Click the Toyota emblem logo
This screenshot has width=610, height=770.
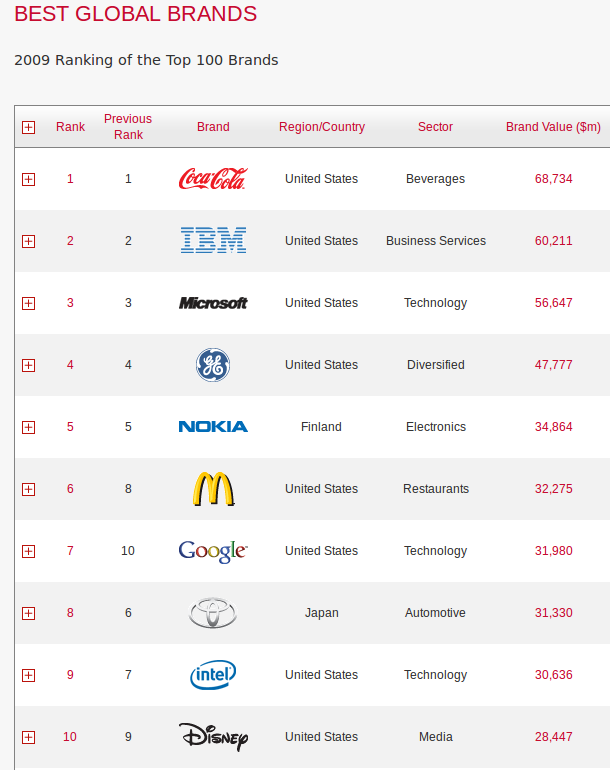point(213,613)
